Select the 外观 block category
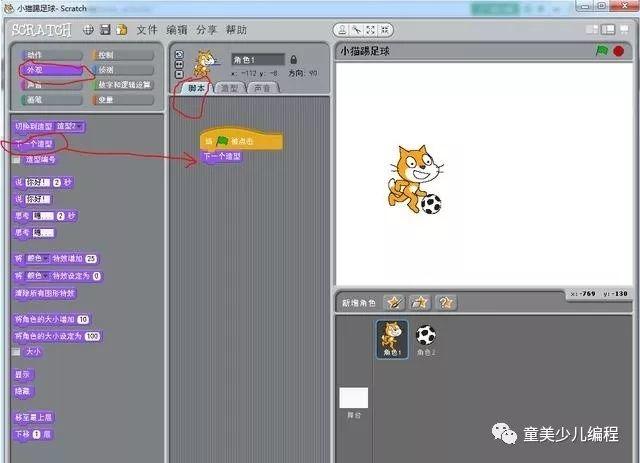Screen dimensions: 640x463 click(x=51, y=70)
